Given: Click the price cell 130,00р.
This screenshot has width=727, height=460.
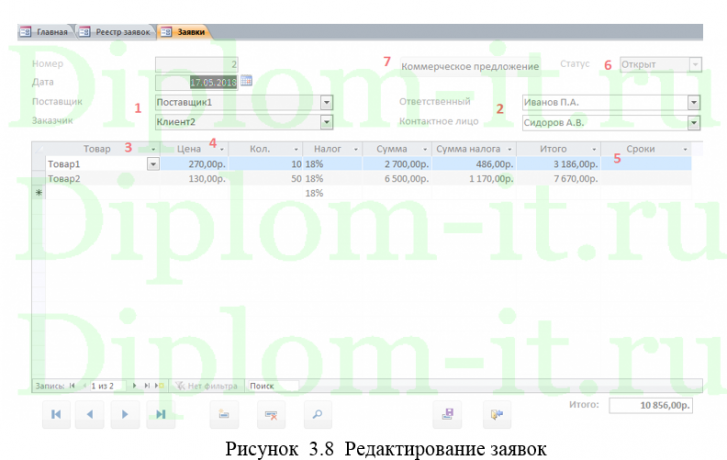Looking at the screenshot, I should pyautogui.click(x=194, y=179).
